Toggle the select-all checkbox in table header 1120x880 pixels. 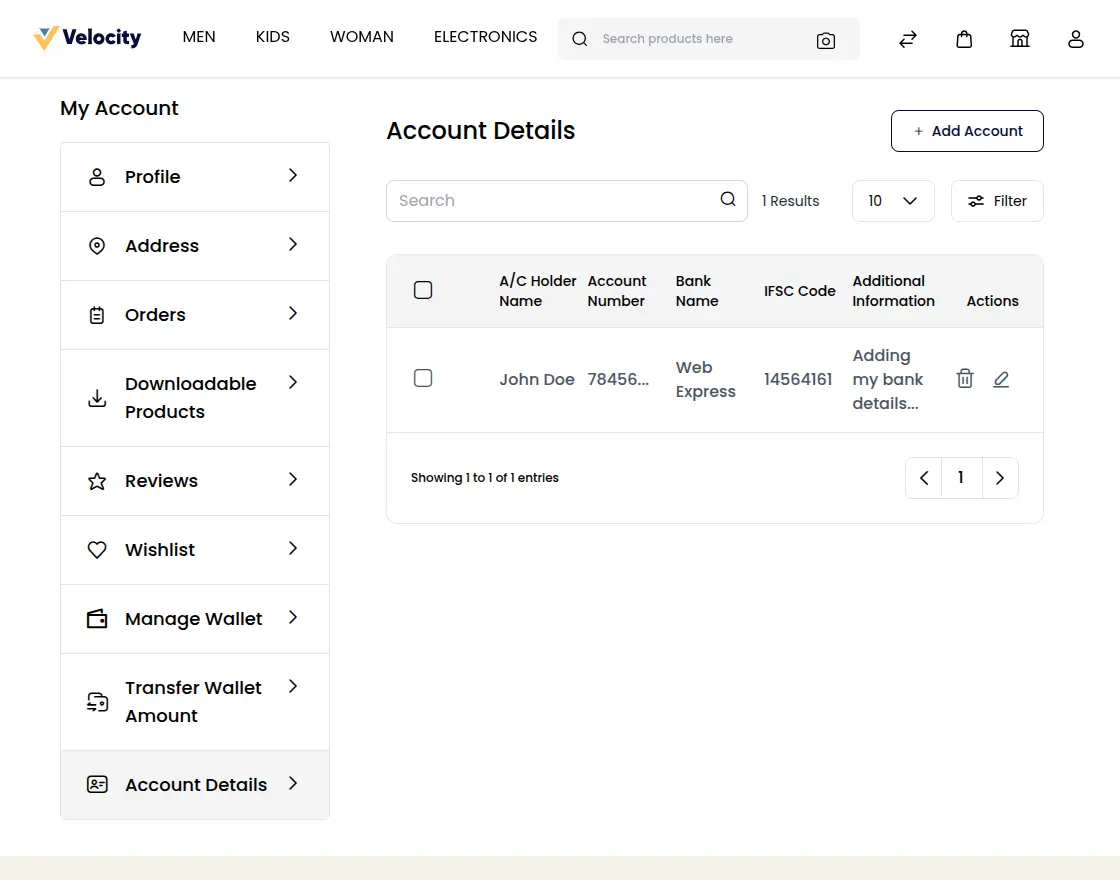point(423,290)
